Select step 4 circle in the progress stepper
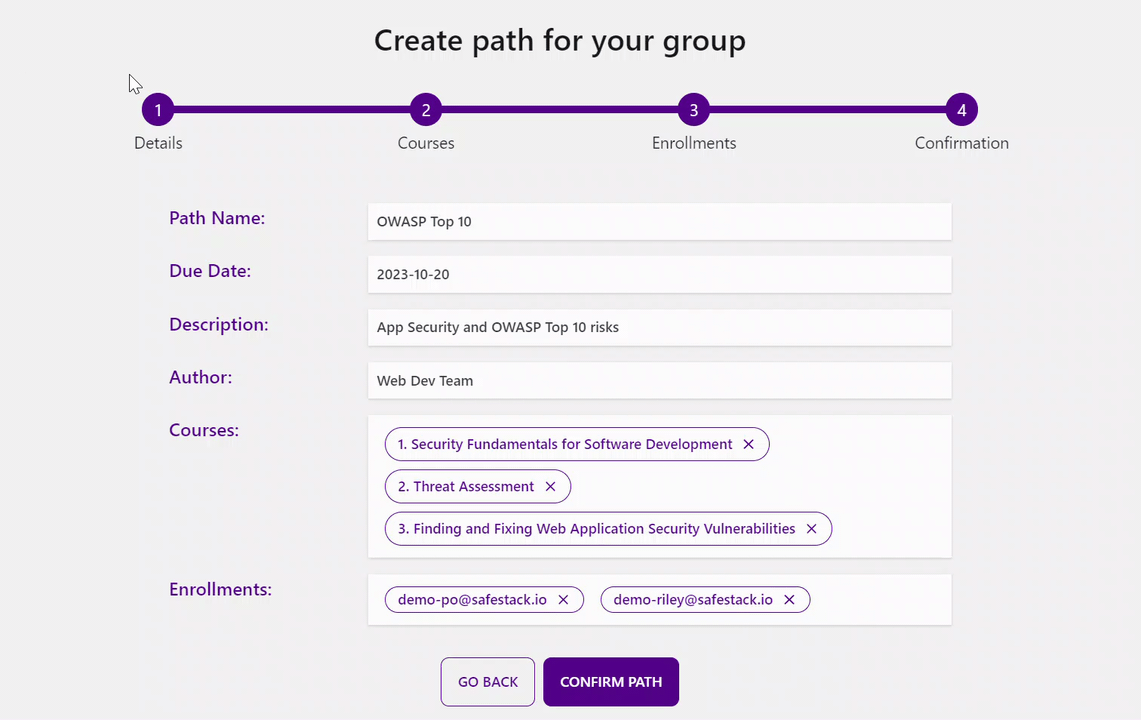 [x=961, y=109]
